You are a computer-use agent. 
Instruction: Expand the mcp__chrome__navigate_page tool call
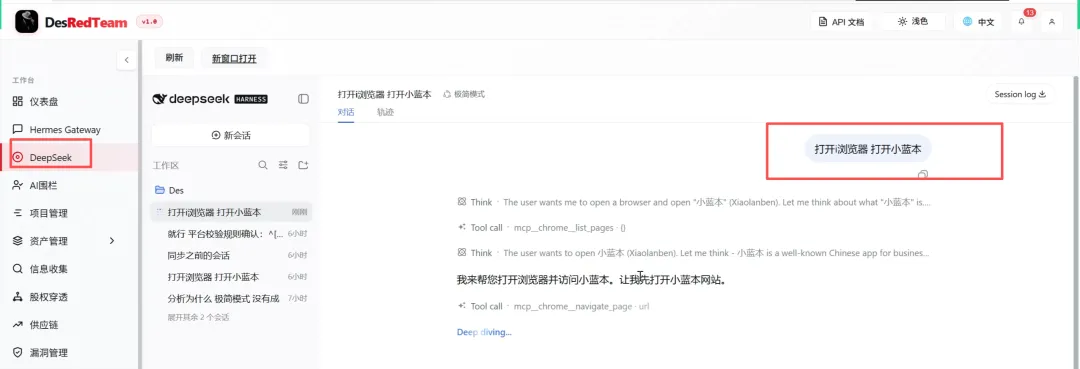pyautogui.click(x=553, y=306)
